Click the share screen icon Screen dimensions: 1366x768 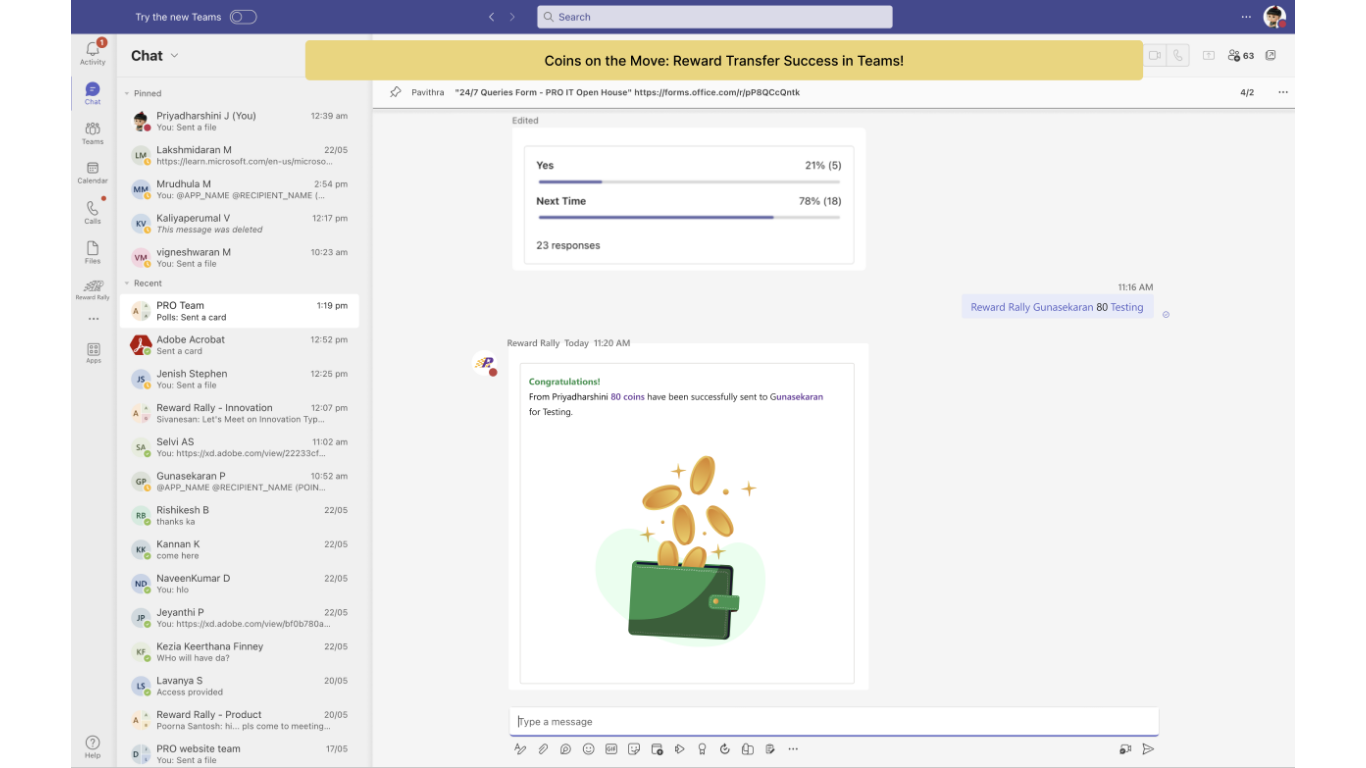pos(1208,56)
